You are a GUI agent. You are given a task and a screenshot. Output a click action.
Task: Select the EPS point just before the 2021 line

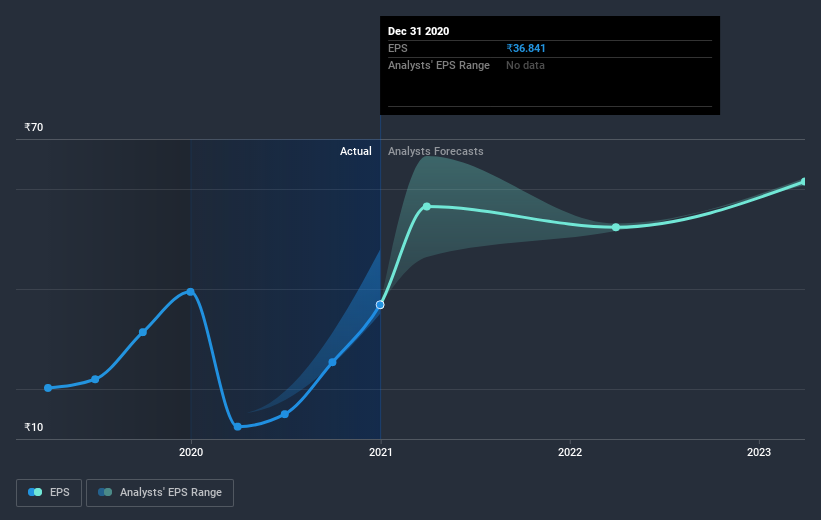(332, 362)
